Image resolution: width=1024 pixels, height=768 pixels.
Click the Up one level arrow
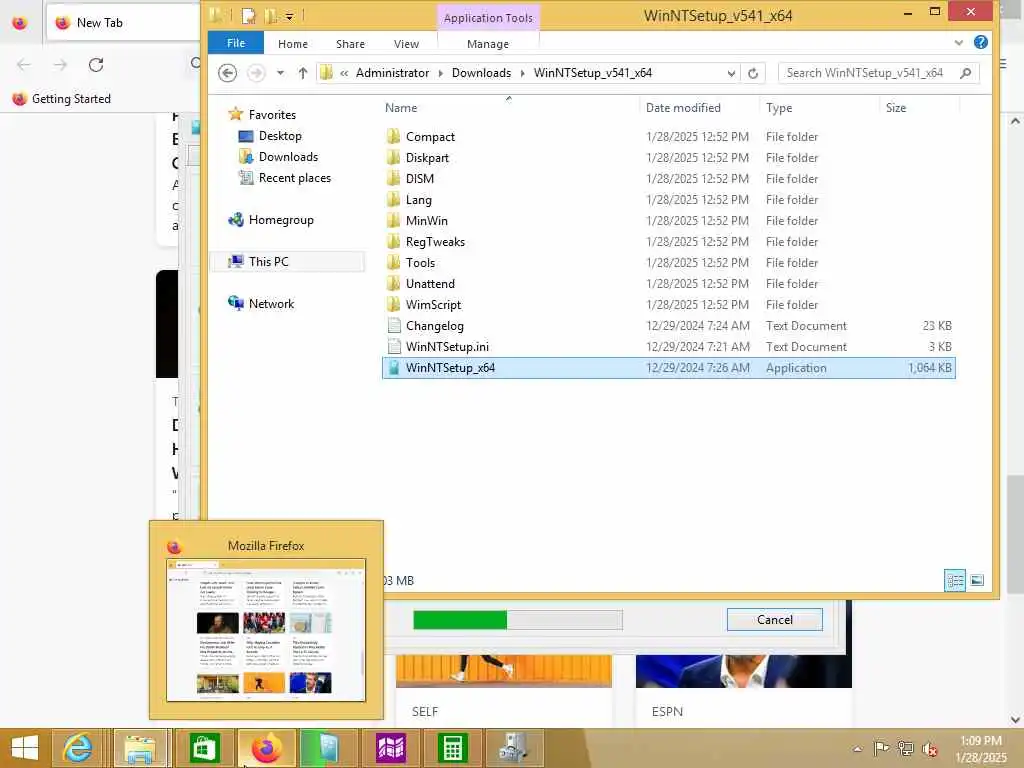pyautogui.click(x=302, y=72)
